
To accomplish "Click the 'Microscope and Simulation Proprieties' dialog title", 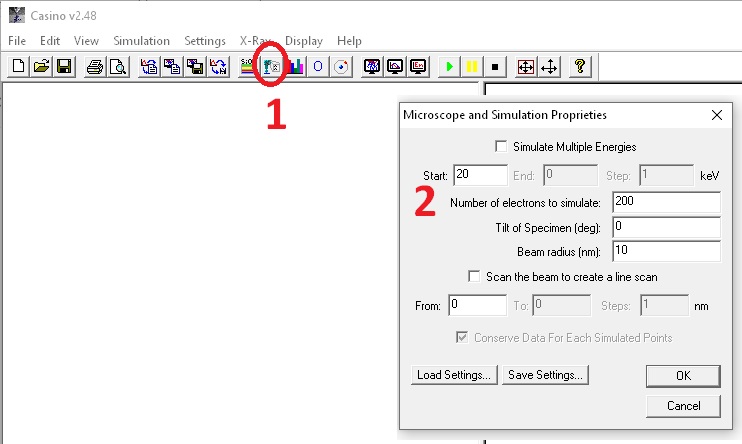I will pos(505,115).
